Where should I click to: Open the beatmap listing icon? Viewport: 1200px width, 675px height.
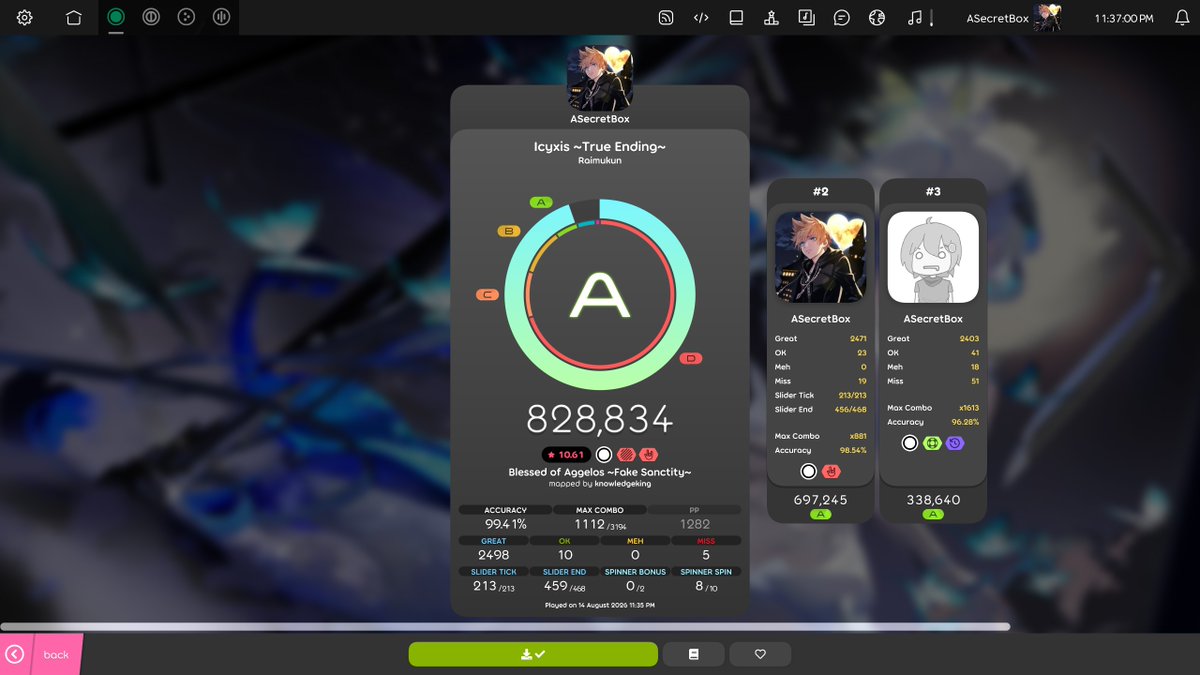tap(806, 18)
